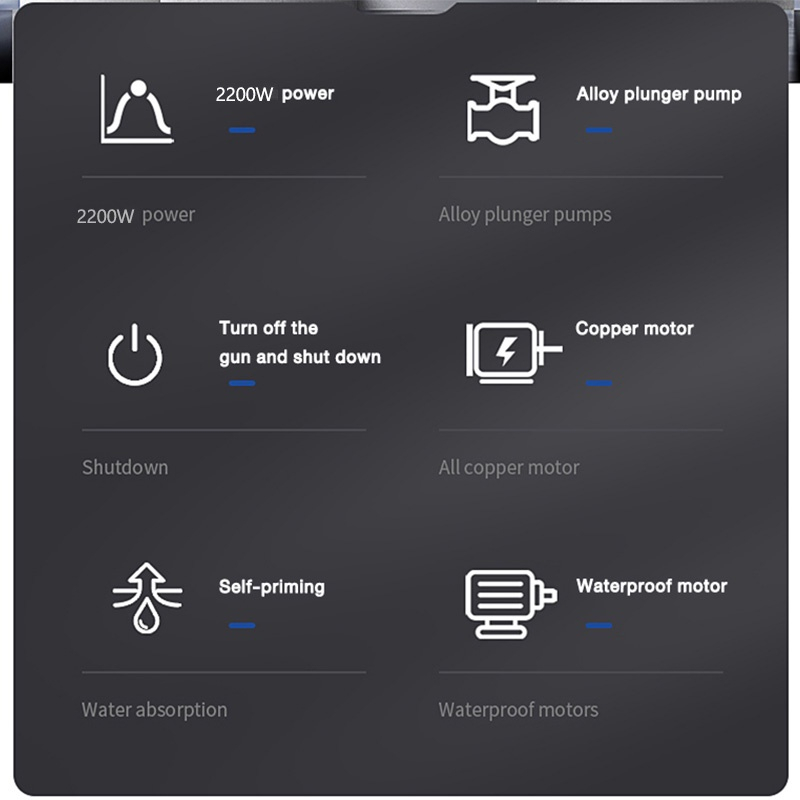Click blue accent dash under 'Self-priming'
The image size is (800, 800).
click(x=242, y=626)
